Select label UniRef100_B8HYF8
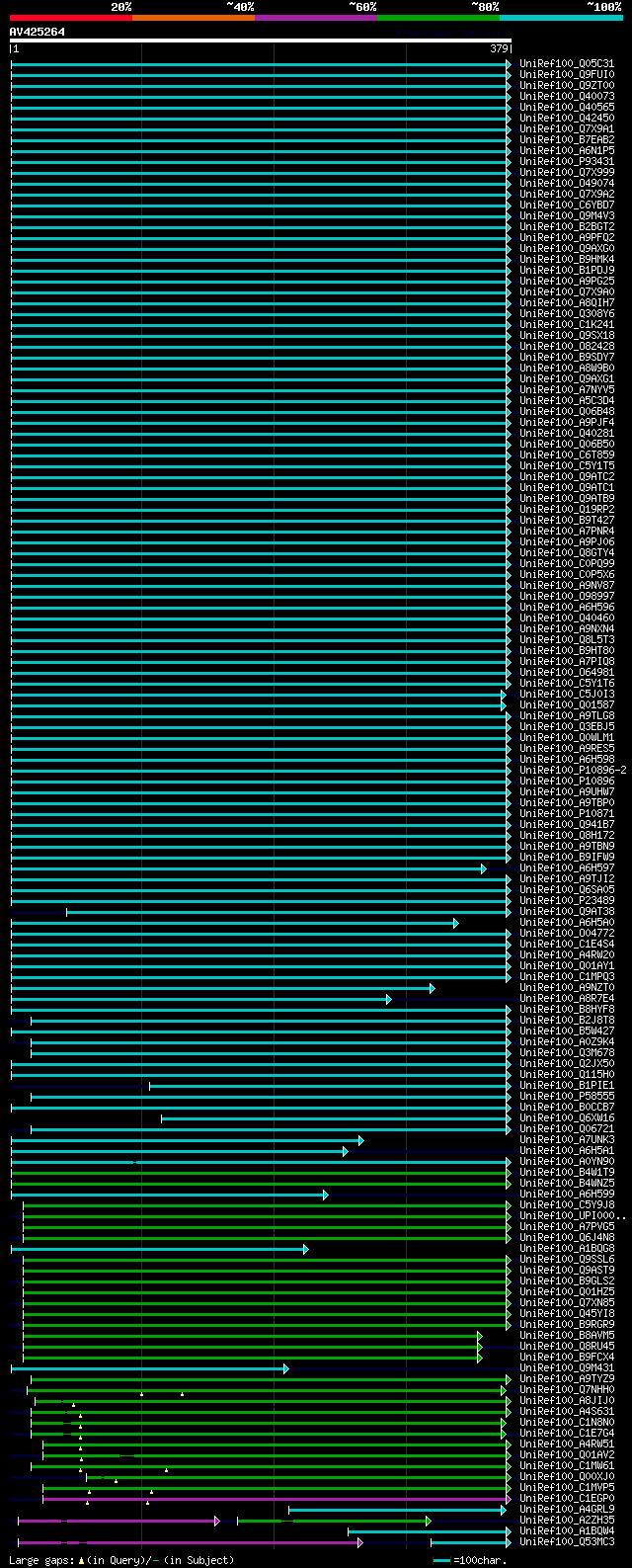The image size is (632, 1568). (x=567, y=1009)
